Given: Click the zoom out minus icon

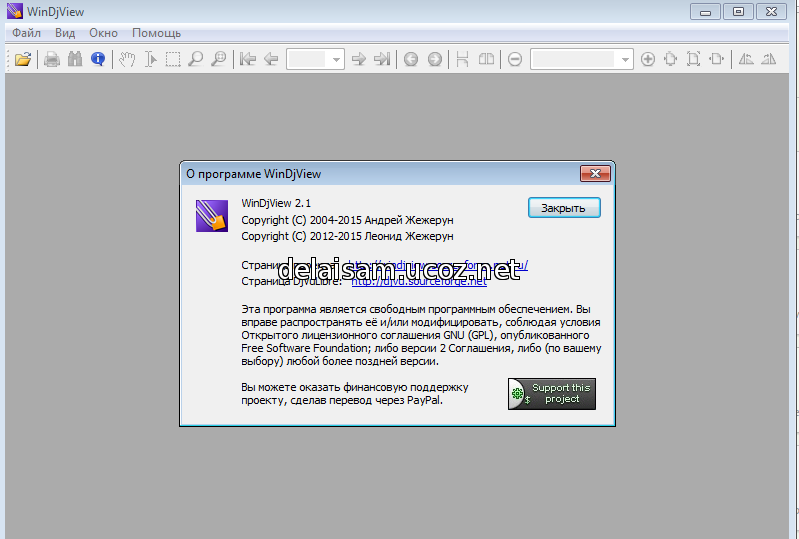Looking at the screenshot, I should [x=515, y=60].
